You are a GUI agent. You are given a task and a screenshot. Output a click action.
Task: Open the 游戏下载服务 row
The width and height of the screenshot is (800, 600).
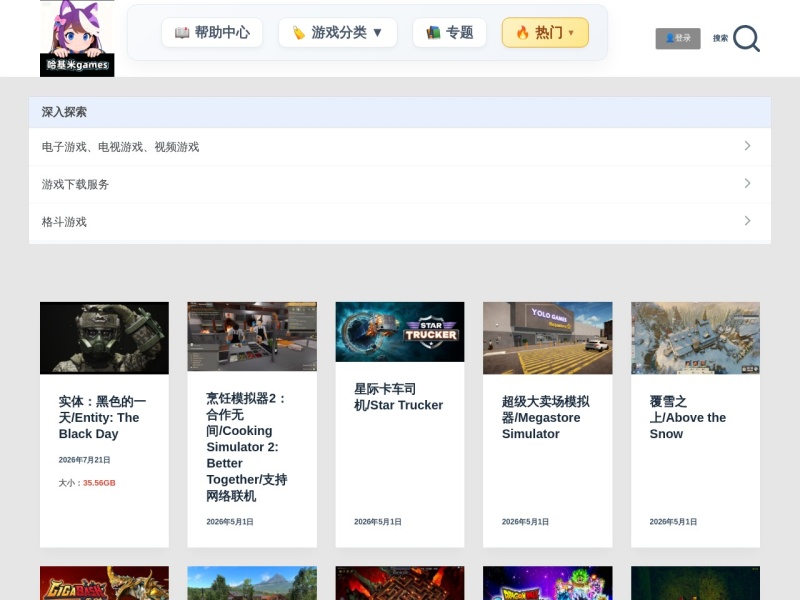(400, 184)
